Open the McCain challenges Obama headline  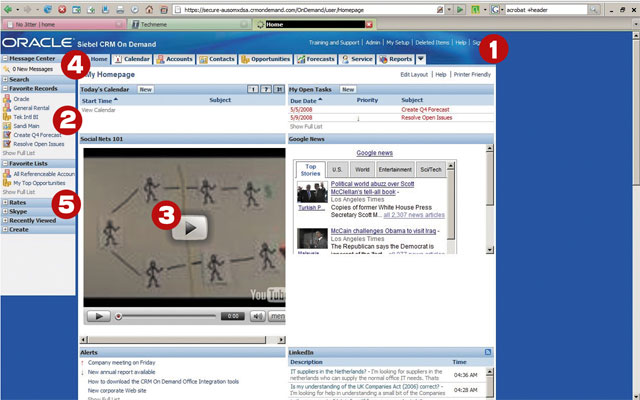coord(383,231)
